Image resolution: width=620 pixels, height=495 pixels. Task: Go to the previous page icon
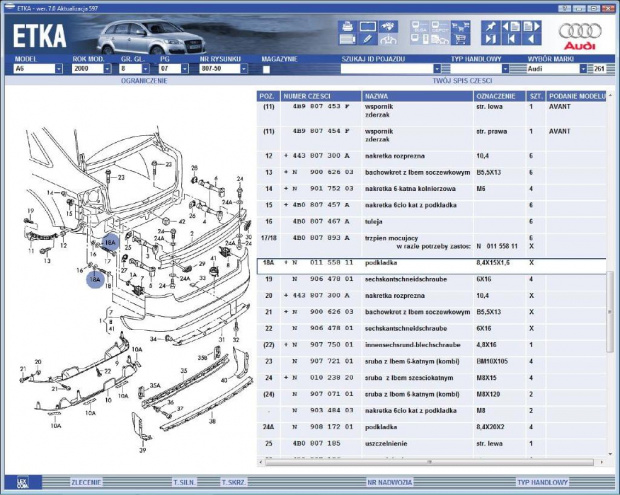pyautogui.click(x=511, y=26)
